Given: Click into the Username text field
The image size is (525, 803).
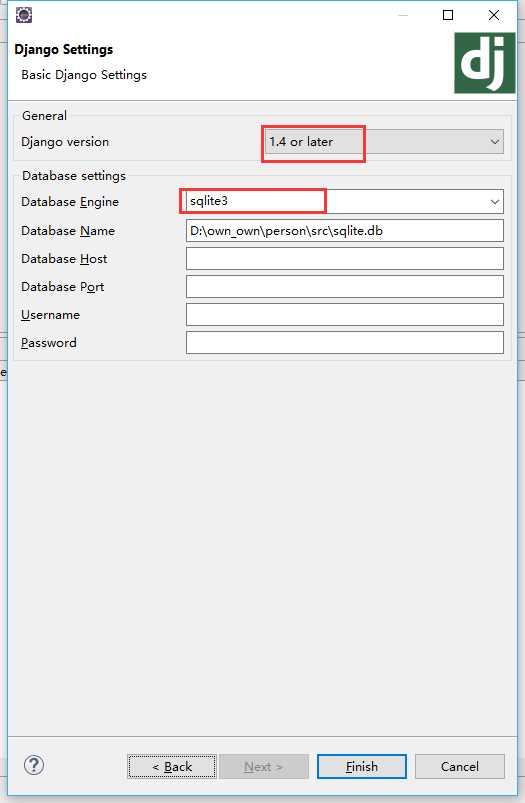Looking at the screenshot, I should coord(345,314).
